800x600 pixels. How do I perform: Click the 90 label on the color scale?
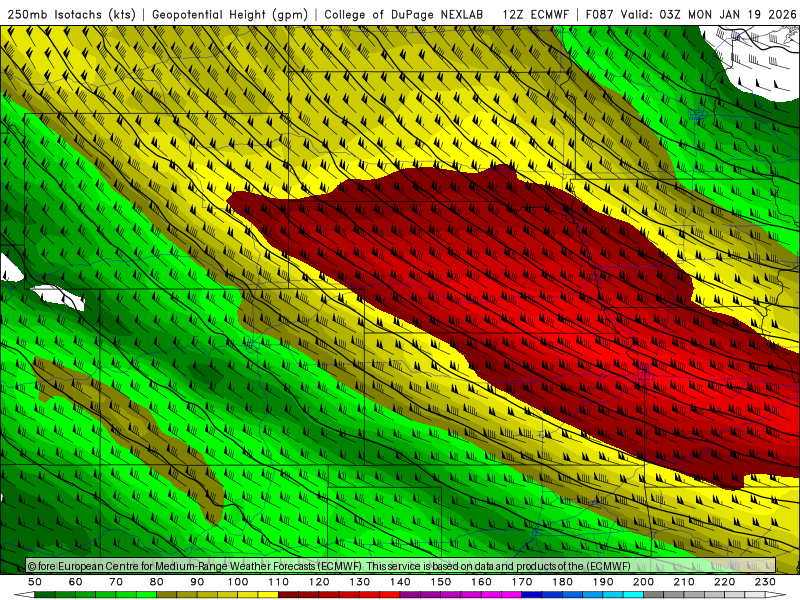(x=197, y=582)
